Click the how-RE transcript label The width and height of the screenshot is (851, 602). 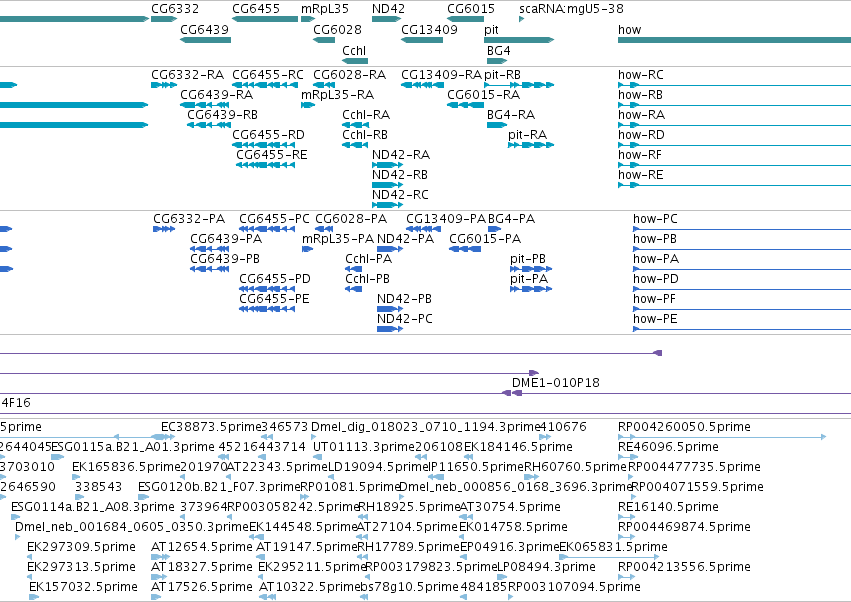click(640, 175)
